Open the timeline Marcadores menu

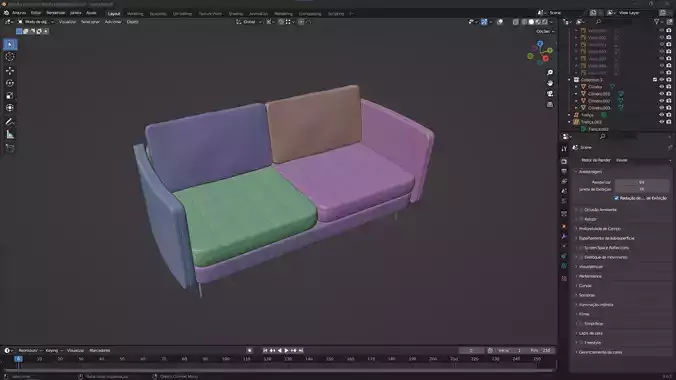tap(100, 350)
